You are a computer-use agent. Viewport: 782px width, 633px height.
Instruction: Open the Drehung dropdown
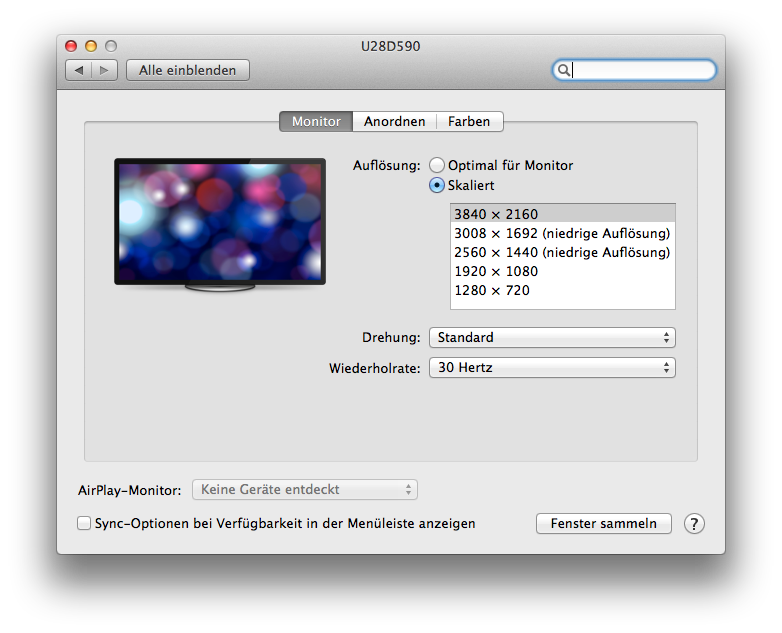point(552,338)
